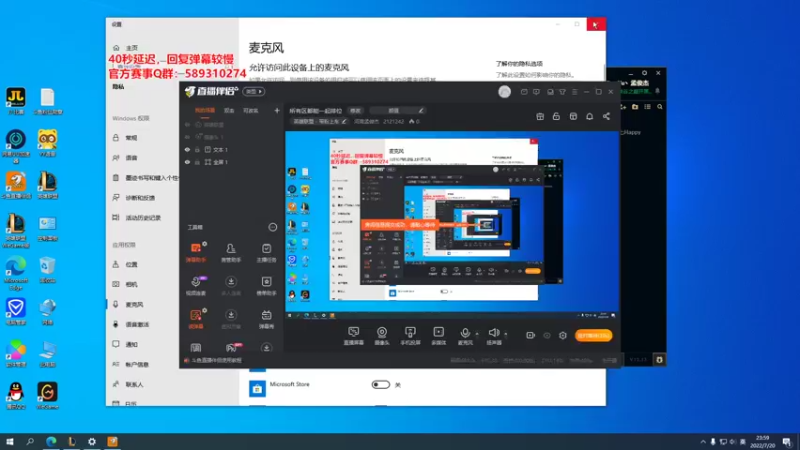The height and width of the screenshot is (450, 800).
Task: Toggle Microsoft Store microphone access switch
Action: coord(381,385)
